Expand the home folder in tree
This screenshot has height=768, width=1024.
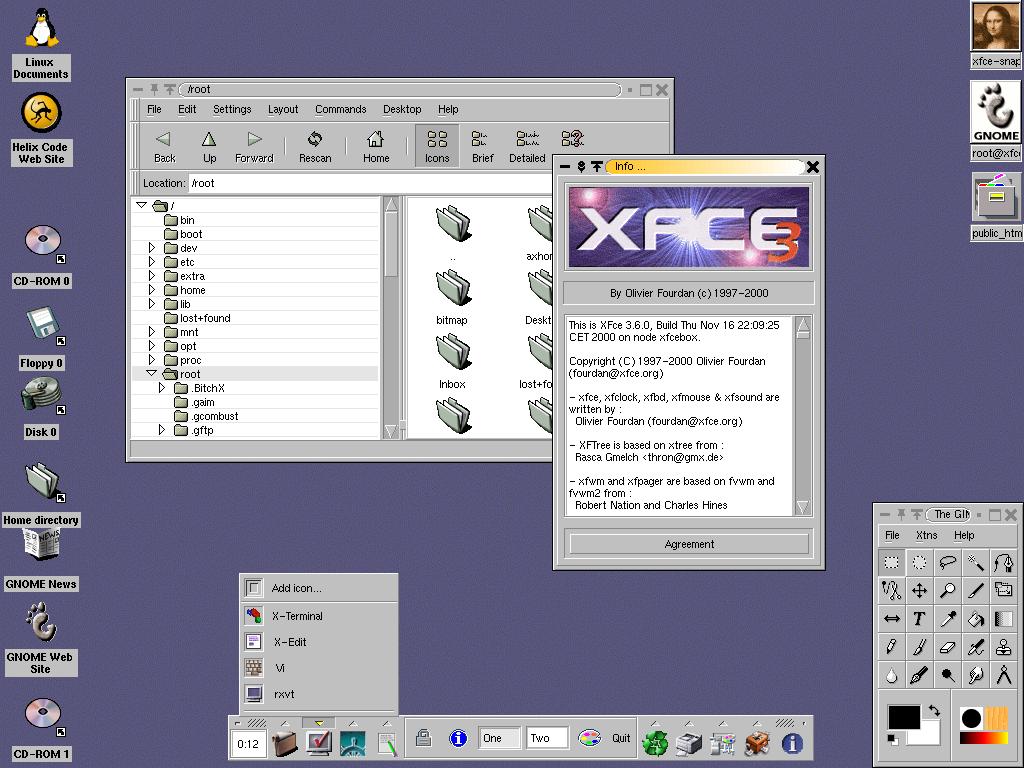pos(152,289)
